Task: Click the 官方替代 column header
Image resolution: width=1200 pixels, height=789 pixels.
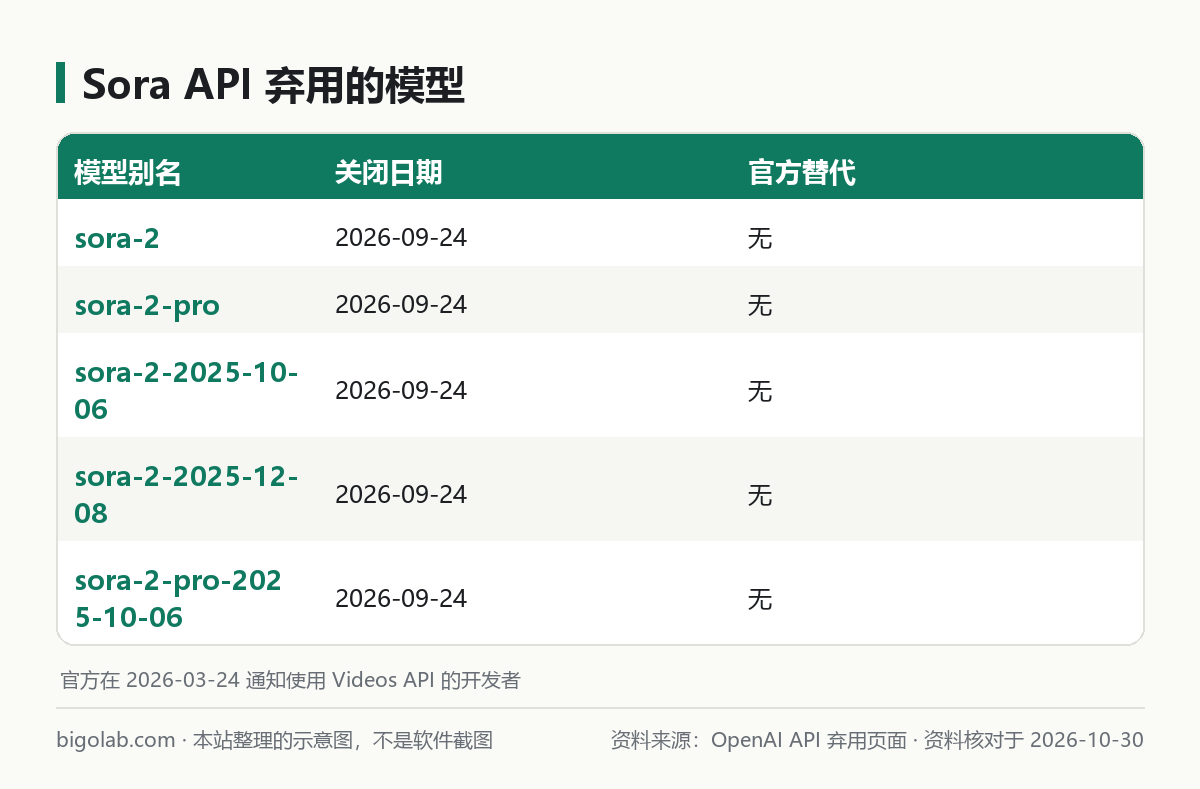Action: coord(801,173)
